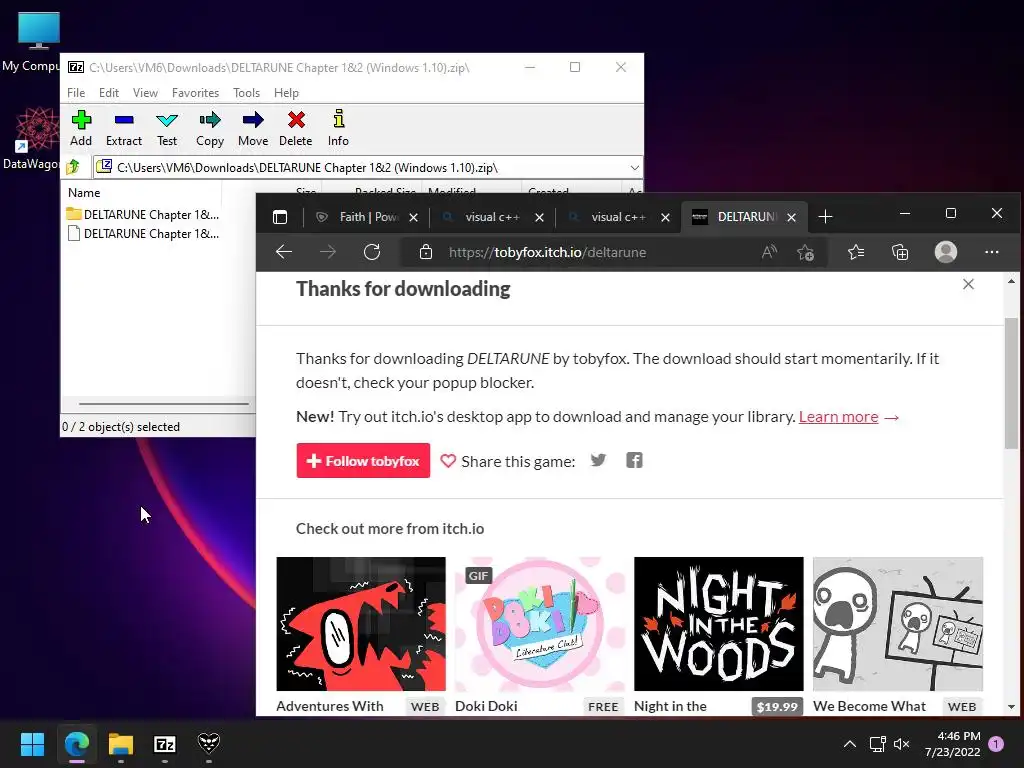Click the browser page vertical scrollbar
Screen dimensions: 1024x768
pos(1011,383)
